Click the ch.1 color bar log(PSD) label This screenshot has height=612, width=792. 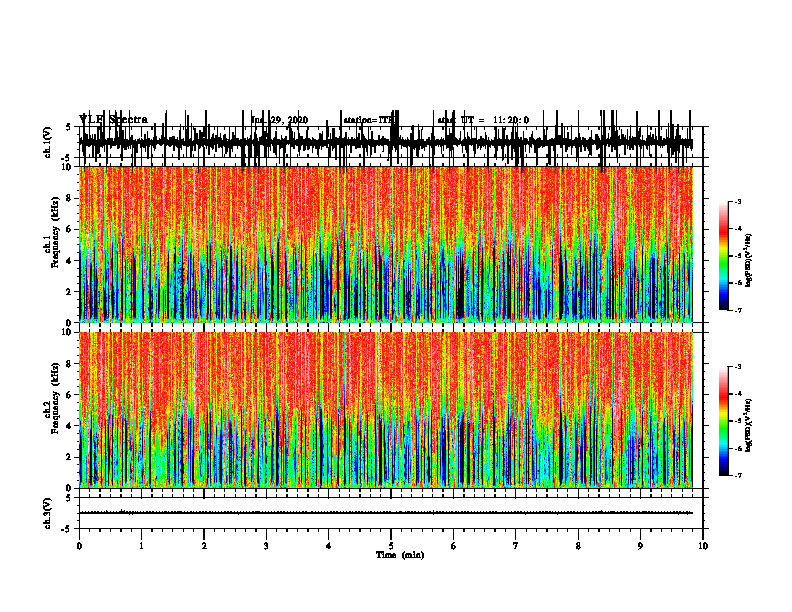(x=749, y=261)
